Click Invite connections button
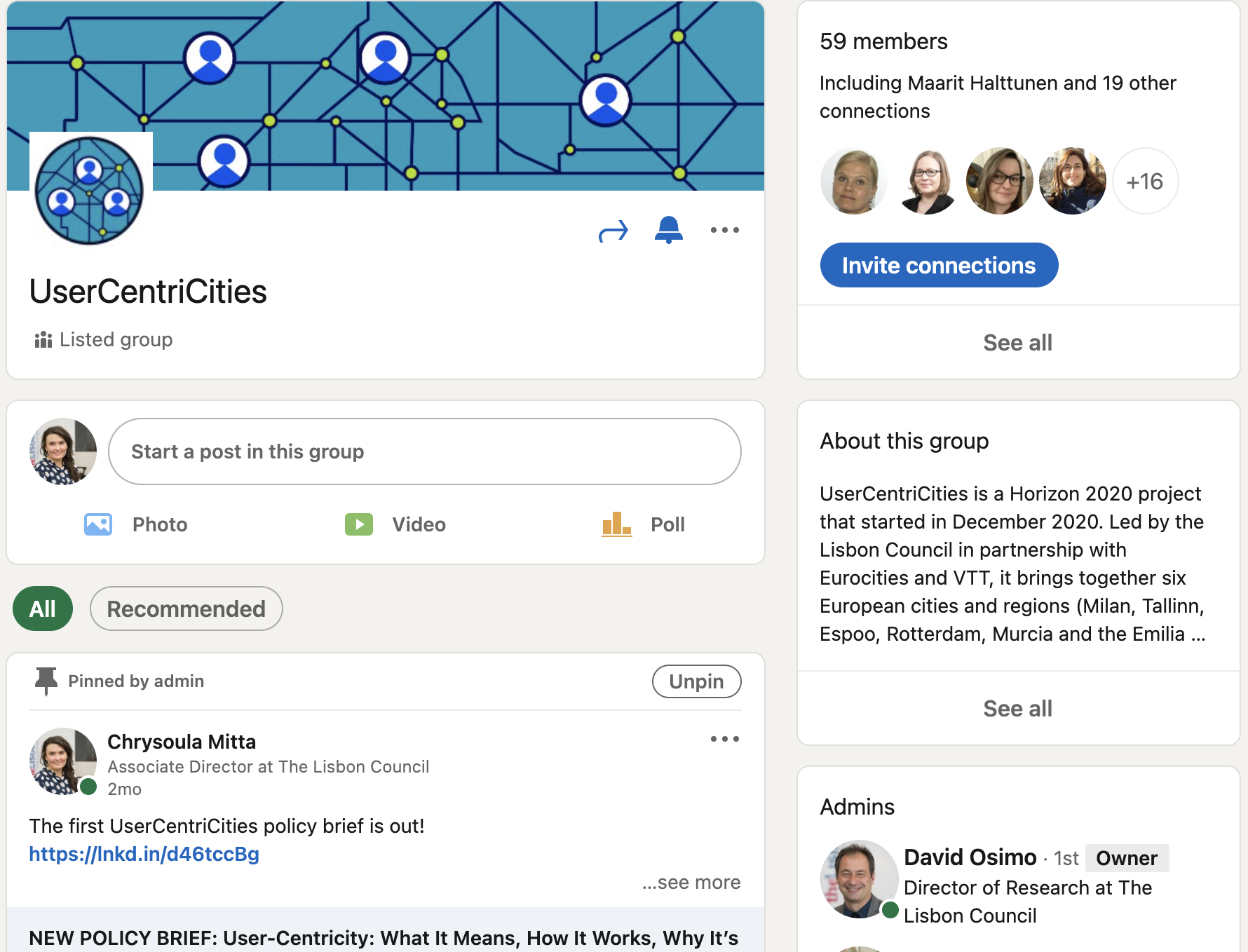The image size is (1248, 952). coord(938,265)
